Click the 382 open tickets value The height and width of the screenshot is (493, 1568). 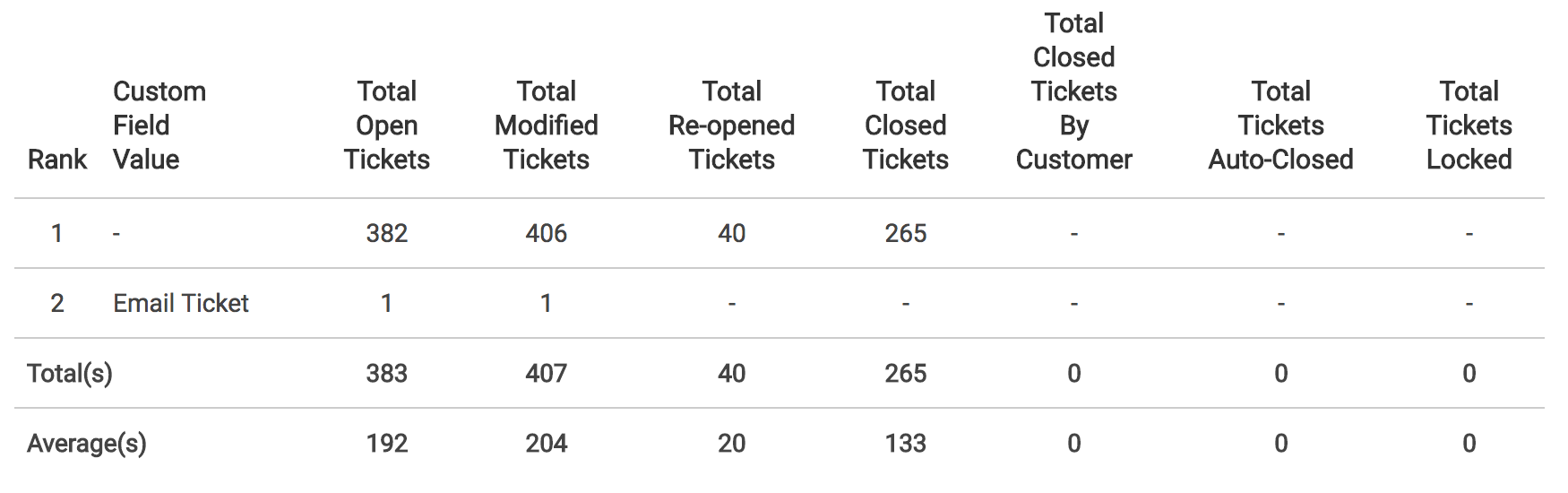click(386, 233)
